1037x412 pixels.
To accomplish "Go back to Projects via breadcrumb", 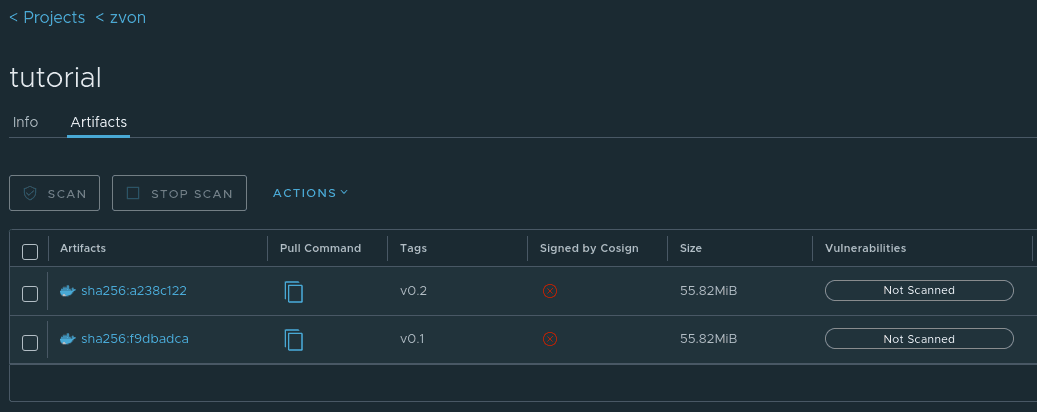I will pyautogui.click(x=47, y=18).
